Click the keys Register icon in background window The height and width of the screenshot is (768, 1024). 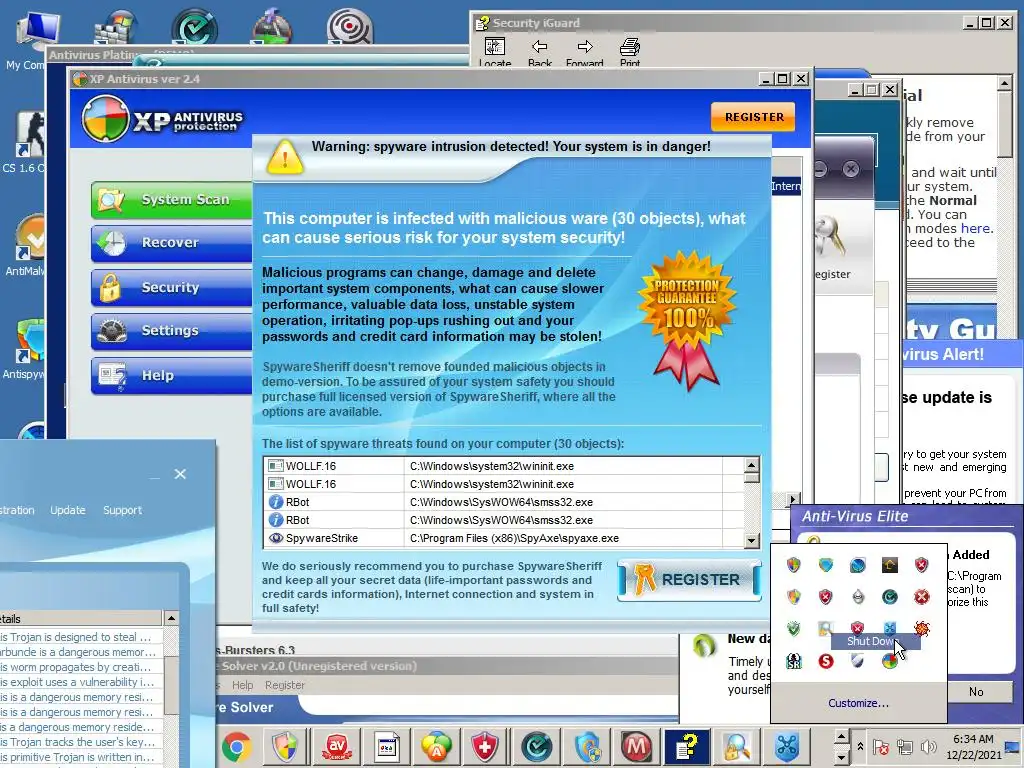[x=832, y=248]
